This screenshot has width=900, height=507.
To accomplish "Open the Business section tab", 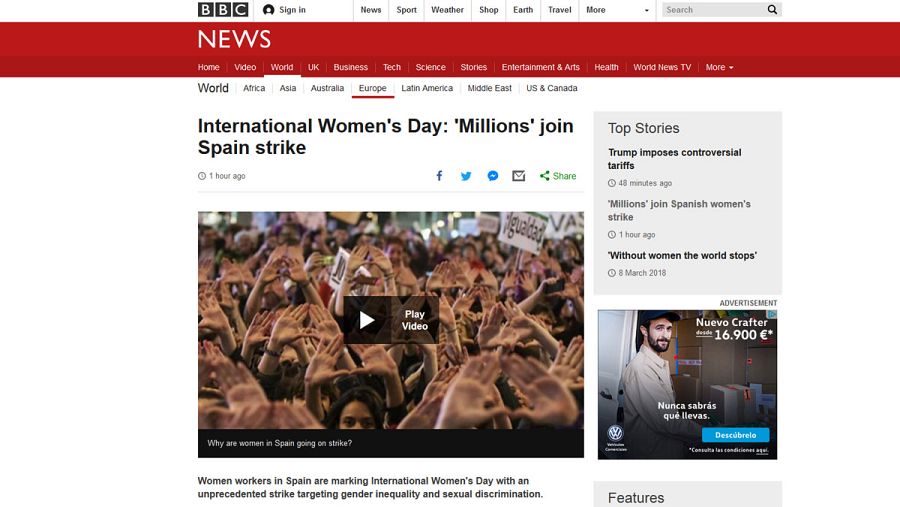I will [x=351, y=67].
